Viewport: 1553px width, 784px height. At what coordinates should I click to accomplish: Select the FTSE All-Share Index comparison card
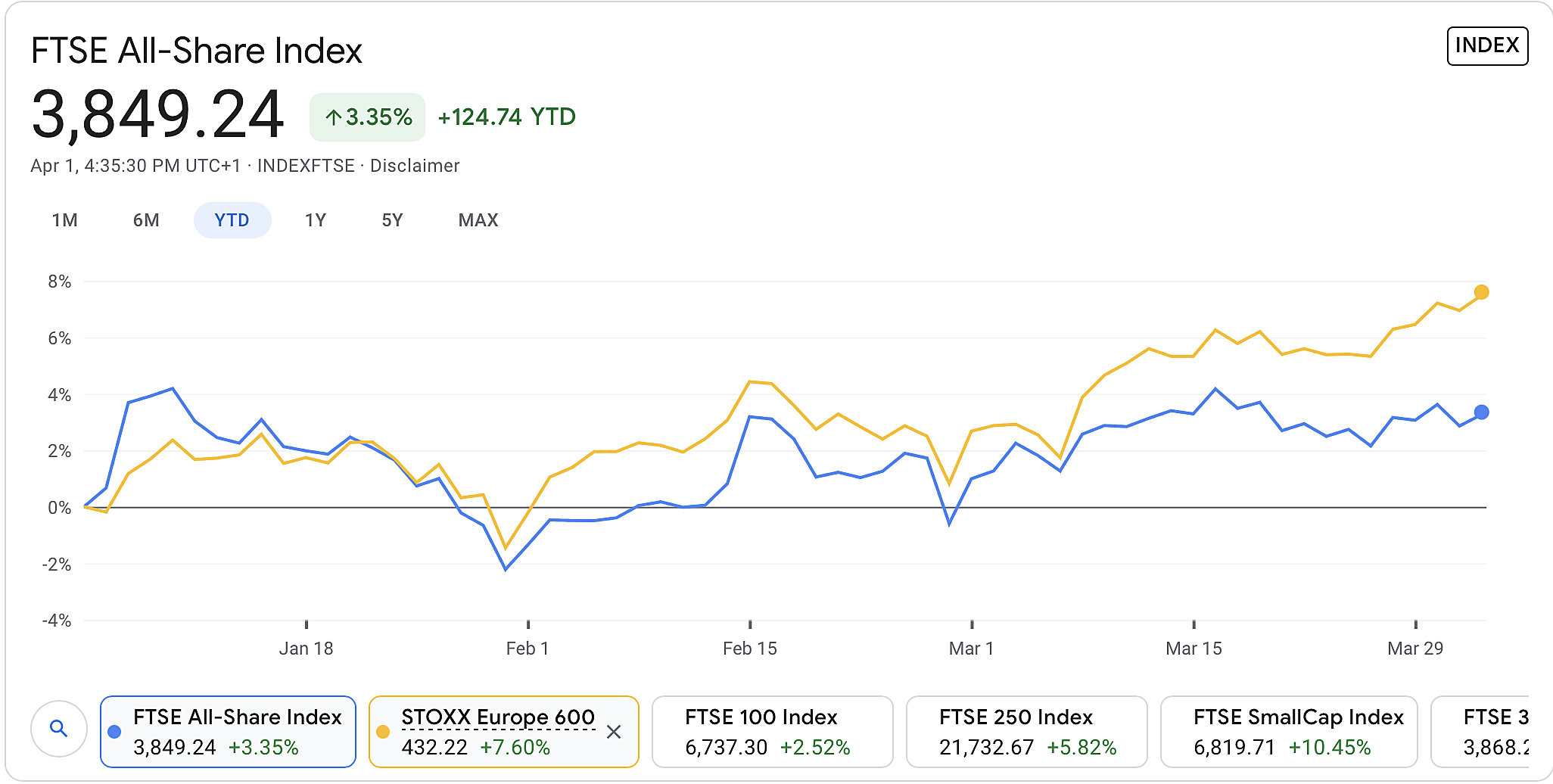click(228, 732)
